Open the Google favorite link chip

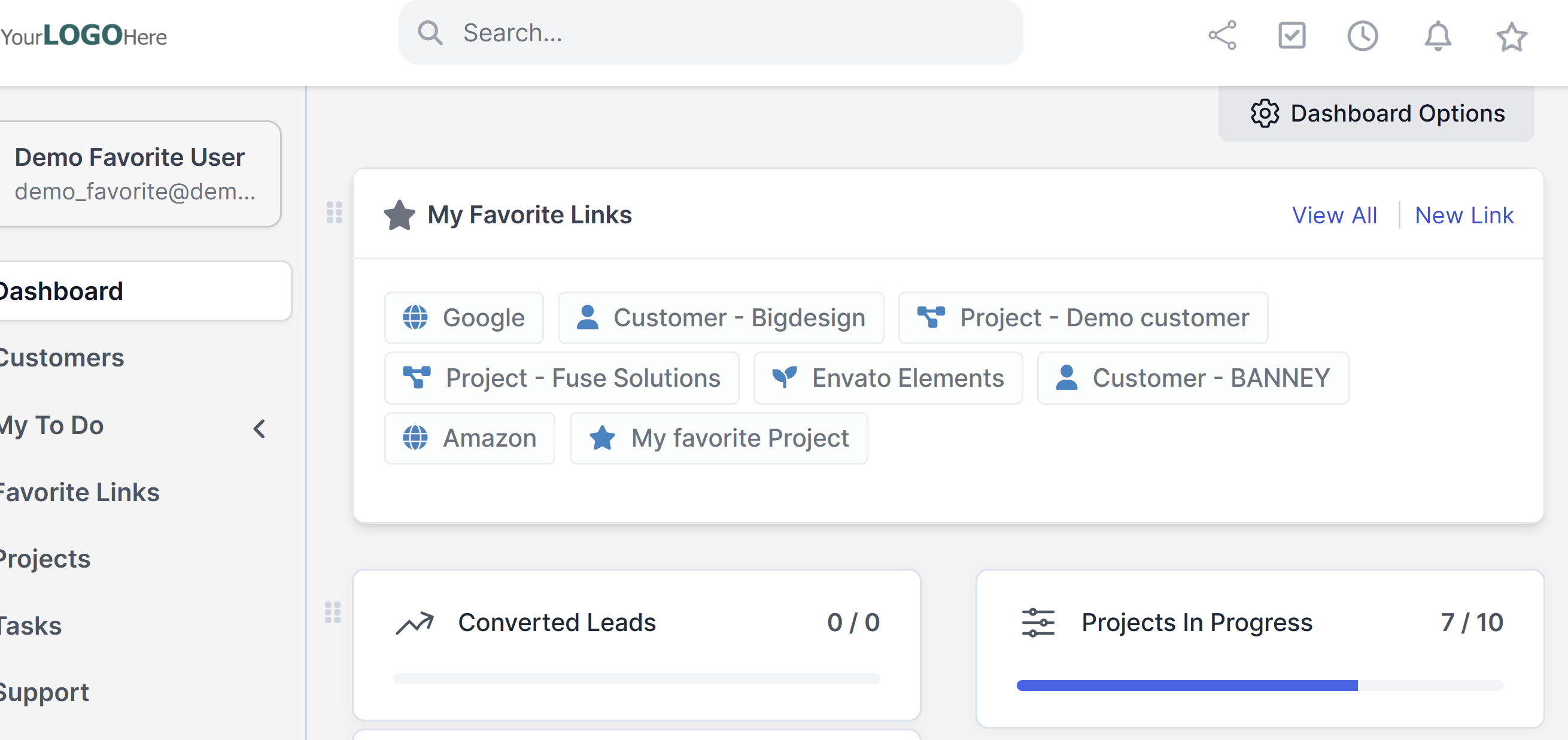[x=464, y=318]
